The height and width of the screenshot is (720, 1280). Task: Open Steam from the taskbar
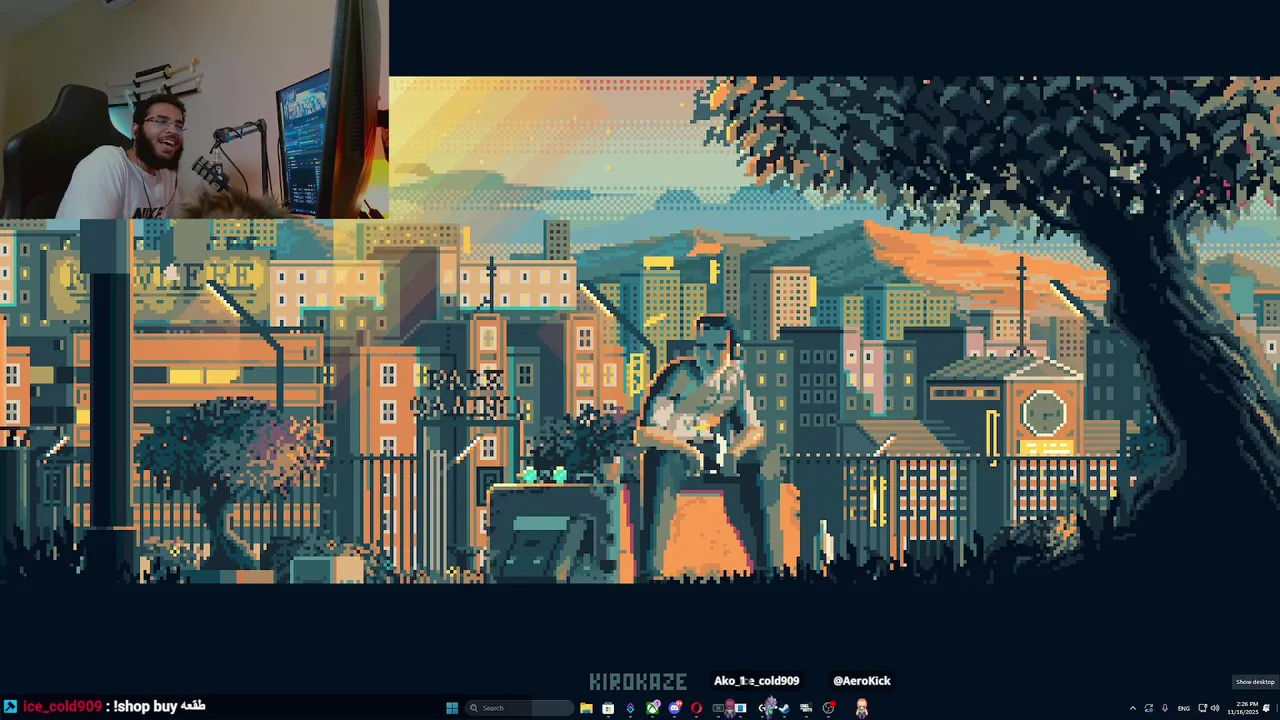(784, 708)
